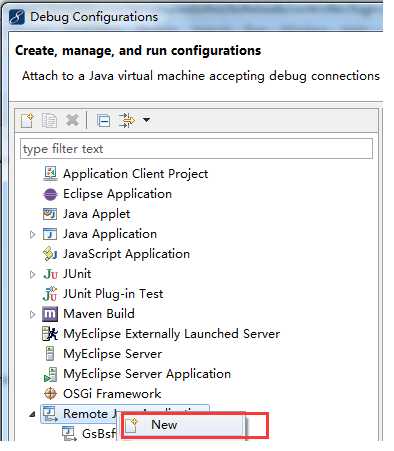Click the Eclipse Application purple icon
394x451 pixels.
click(x=50, y=194)
